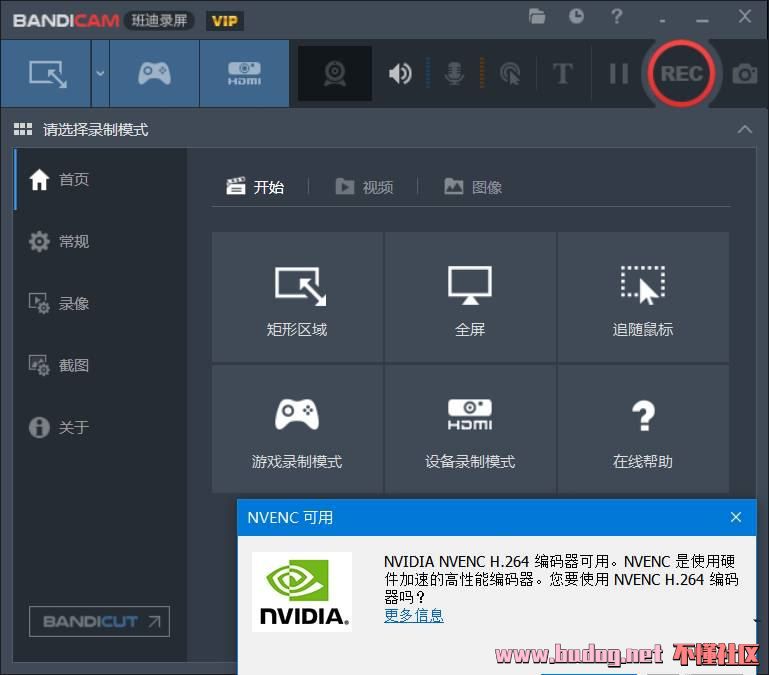Launch BANDICUT button
This screenshot has width=769, height=675.
[100, 622]
